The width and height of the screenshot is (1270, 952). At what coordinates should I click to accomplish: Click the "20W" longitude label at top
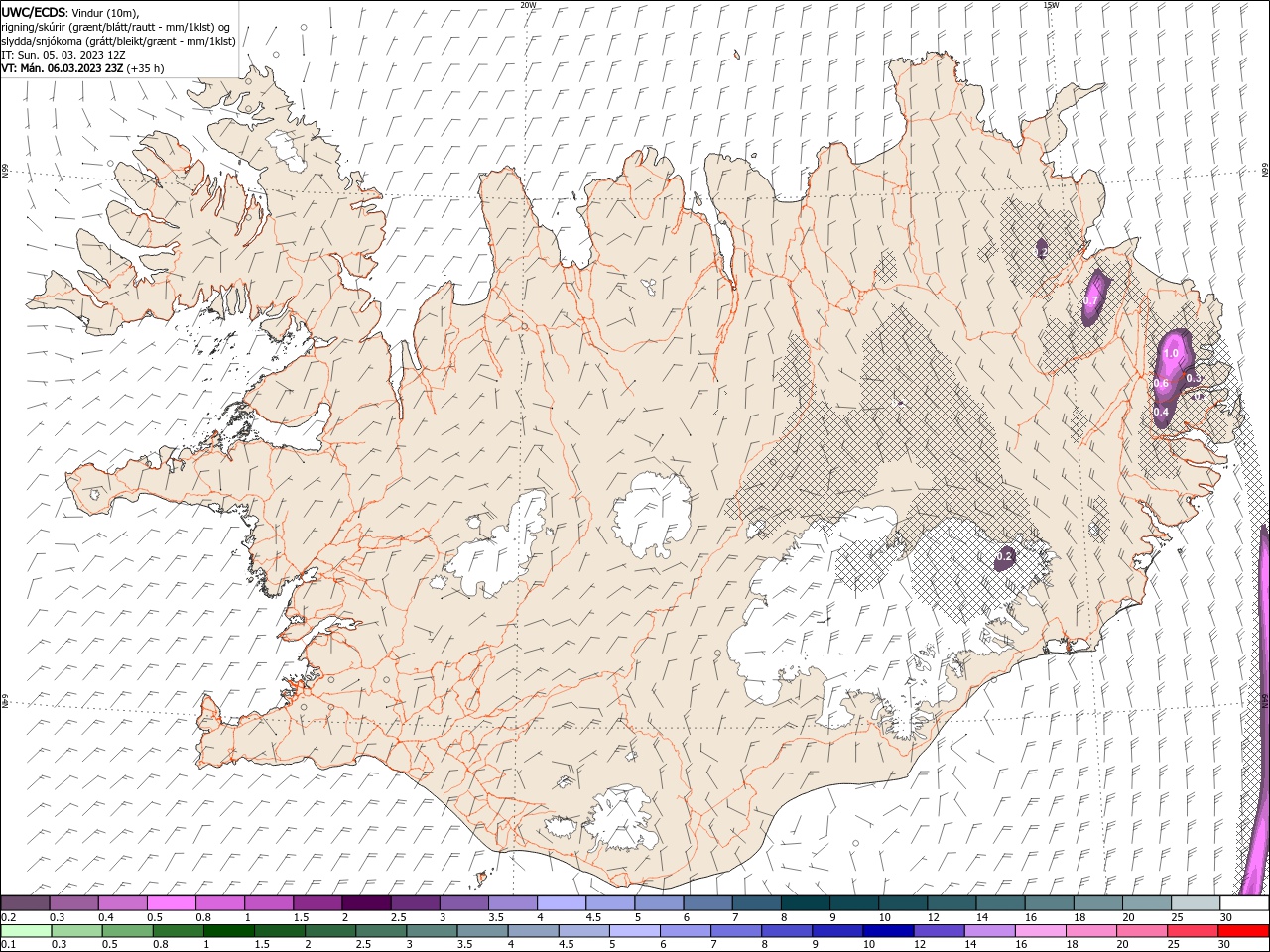[x=528, y=5]
